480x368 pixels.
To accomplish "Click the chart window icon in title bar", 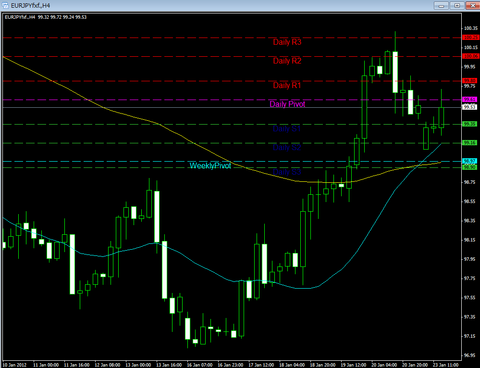I will click(x=5, y=6).
